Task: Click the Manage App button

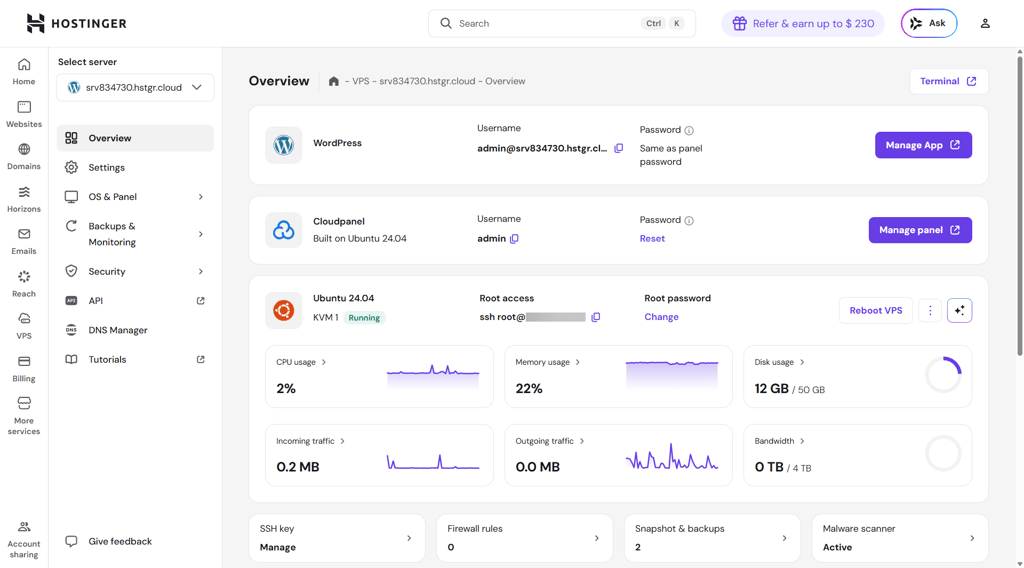Action: (x=923, y=145)
